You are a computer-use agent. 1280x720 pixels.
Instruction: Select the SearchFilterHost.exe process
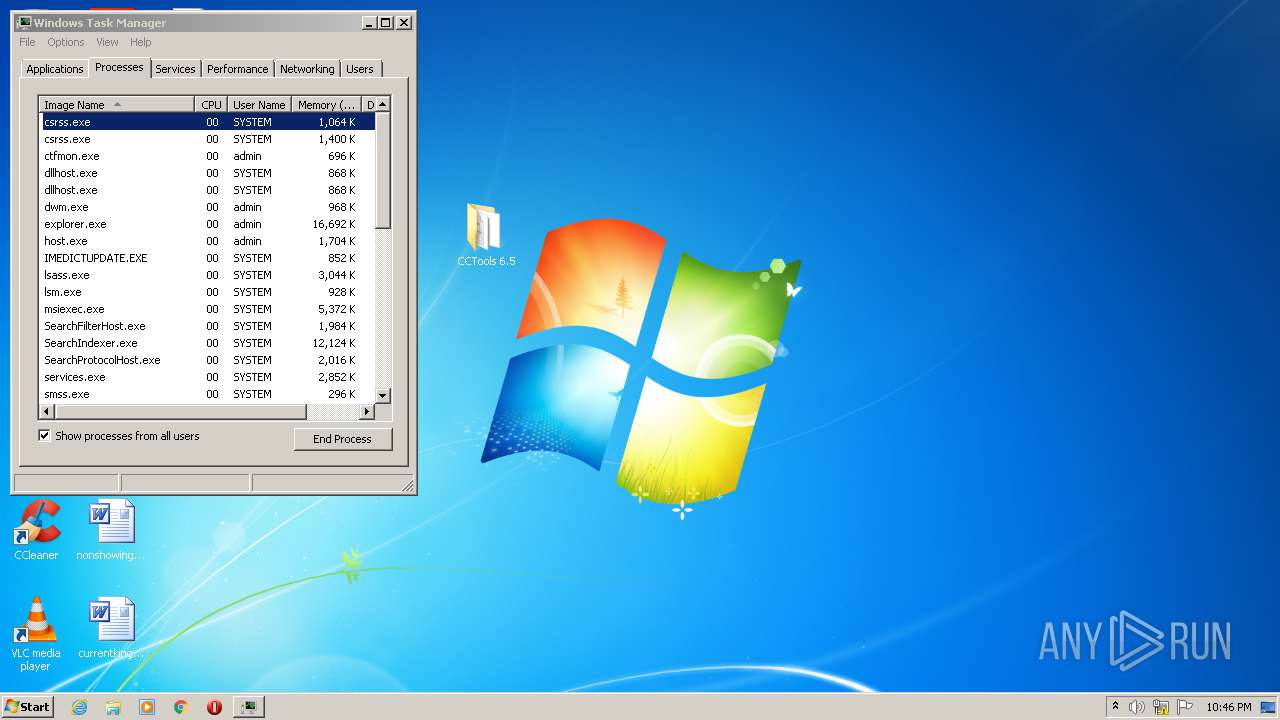tap(208, 326)
